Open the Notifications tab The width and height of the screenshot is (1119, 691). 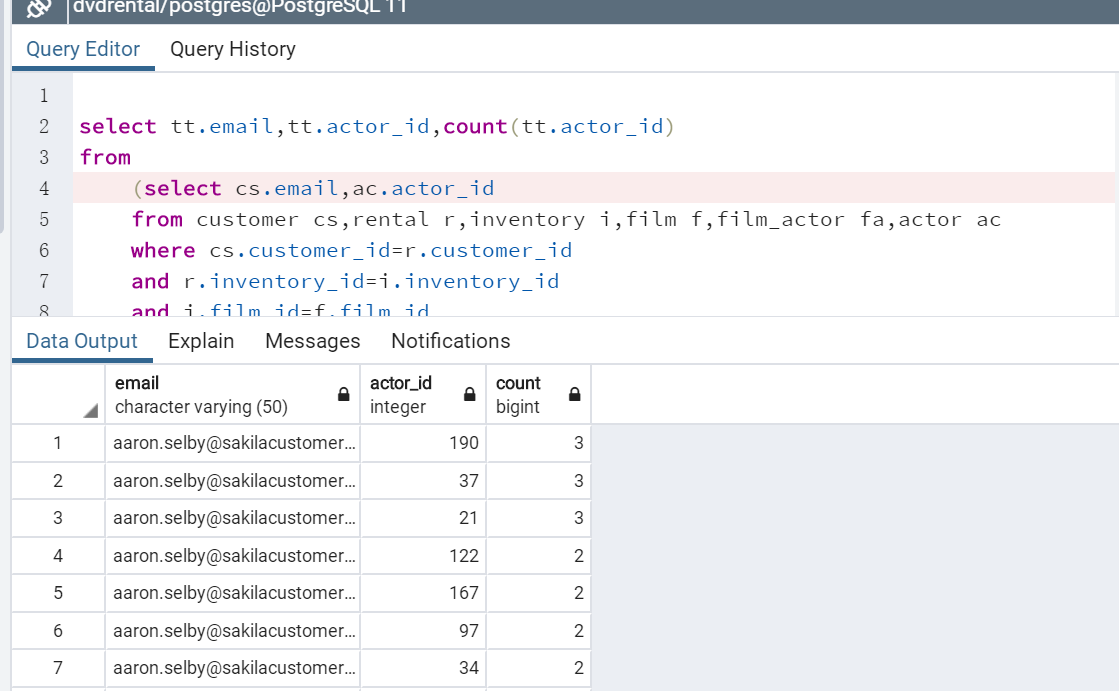point(450,341)
